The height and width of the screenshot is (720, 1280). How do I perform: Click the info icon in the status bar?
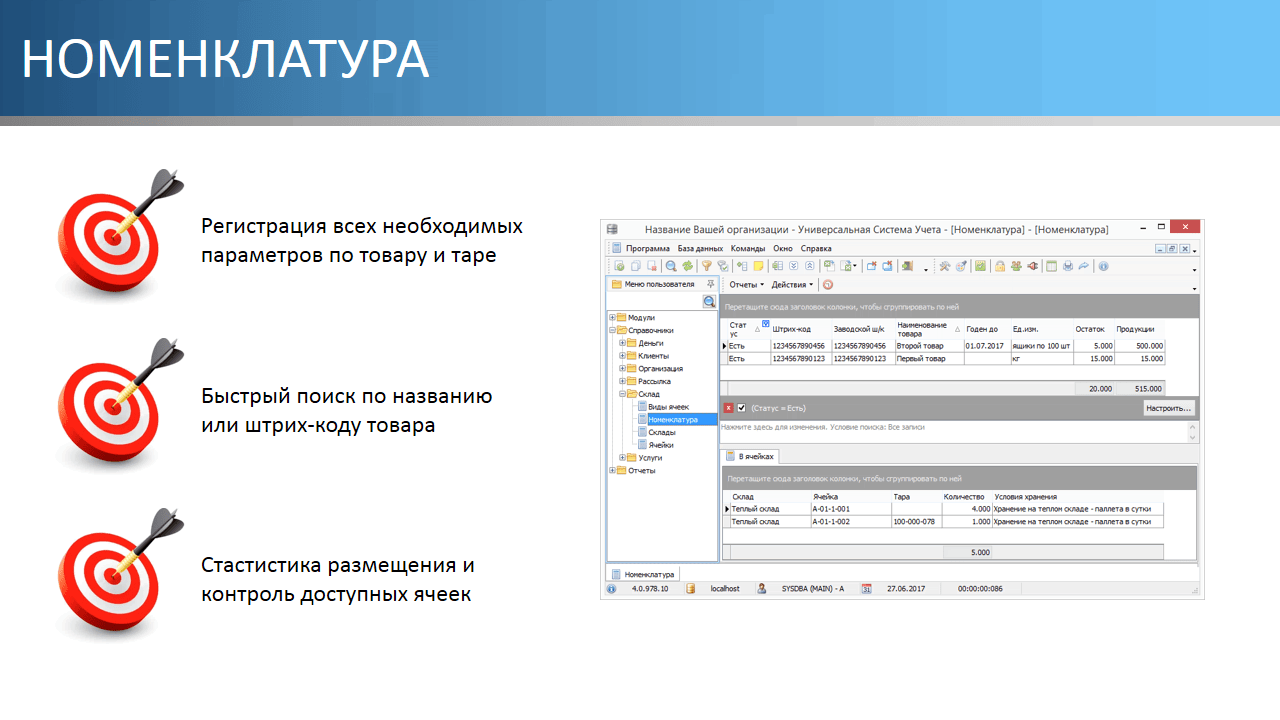tap(612, 589)
